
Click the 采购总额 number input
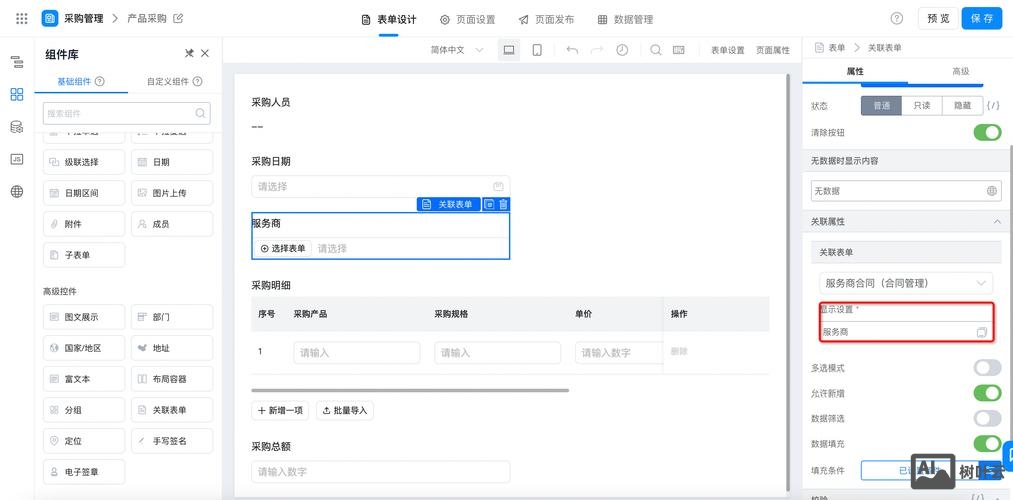click(x=381, y=472)
